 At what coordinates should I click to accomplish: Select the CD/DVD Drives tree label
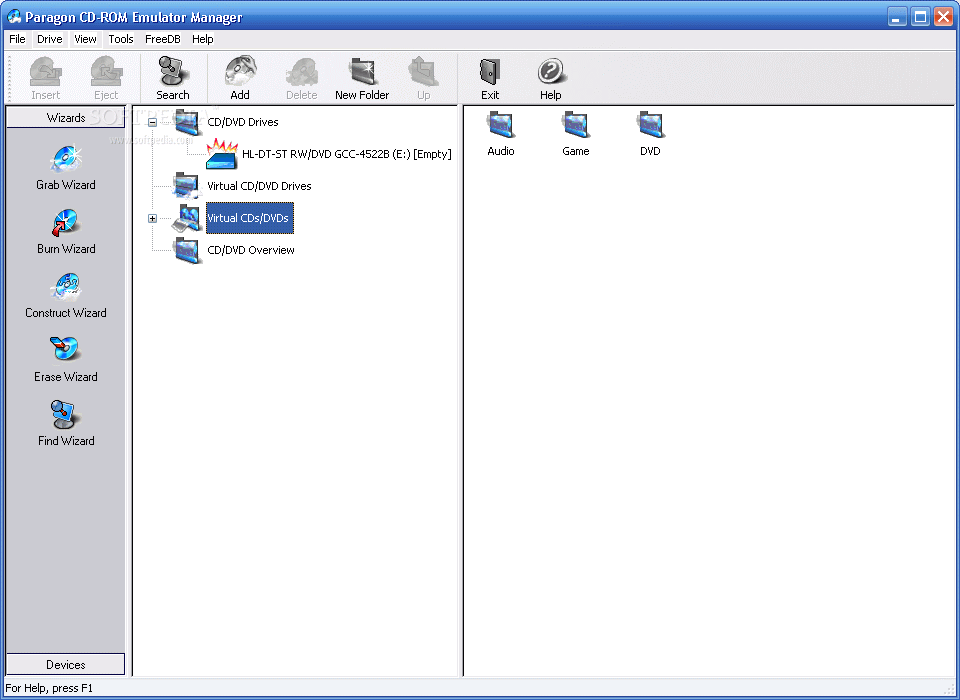[x=242, y=122]
